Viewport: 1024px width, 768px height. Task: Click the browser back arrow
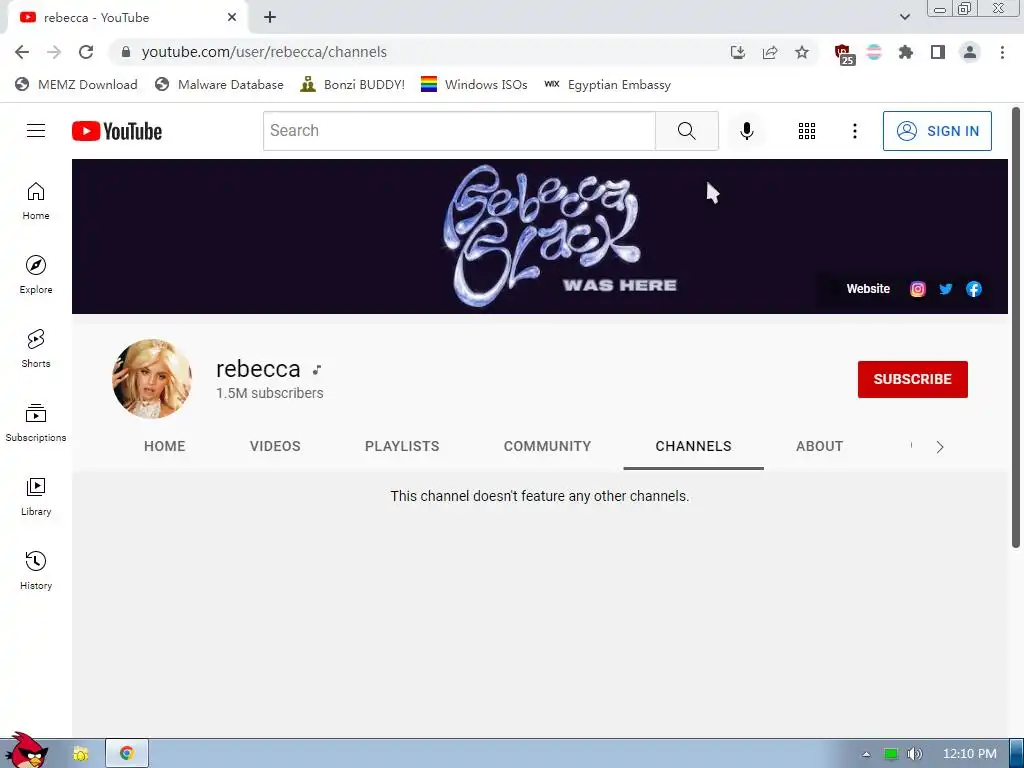pyautogui.click(x=22, y=52)
